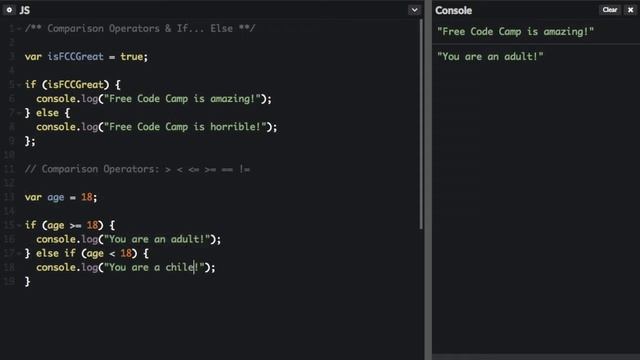Select the JS panel title
This screenshot has height=360, width=640.
tap(24, 10)
